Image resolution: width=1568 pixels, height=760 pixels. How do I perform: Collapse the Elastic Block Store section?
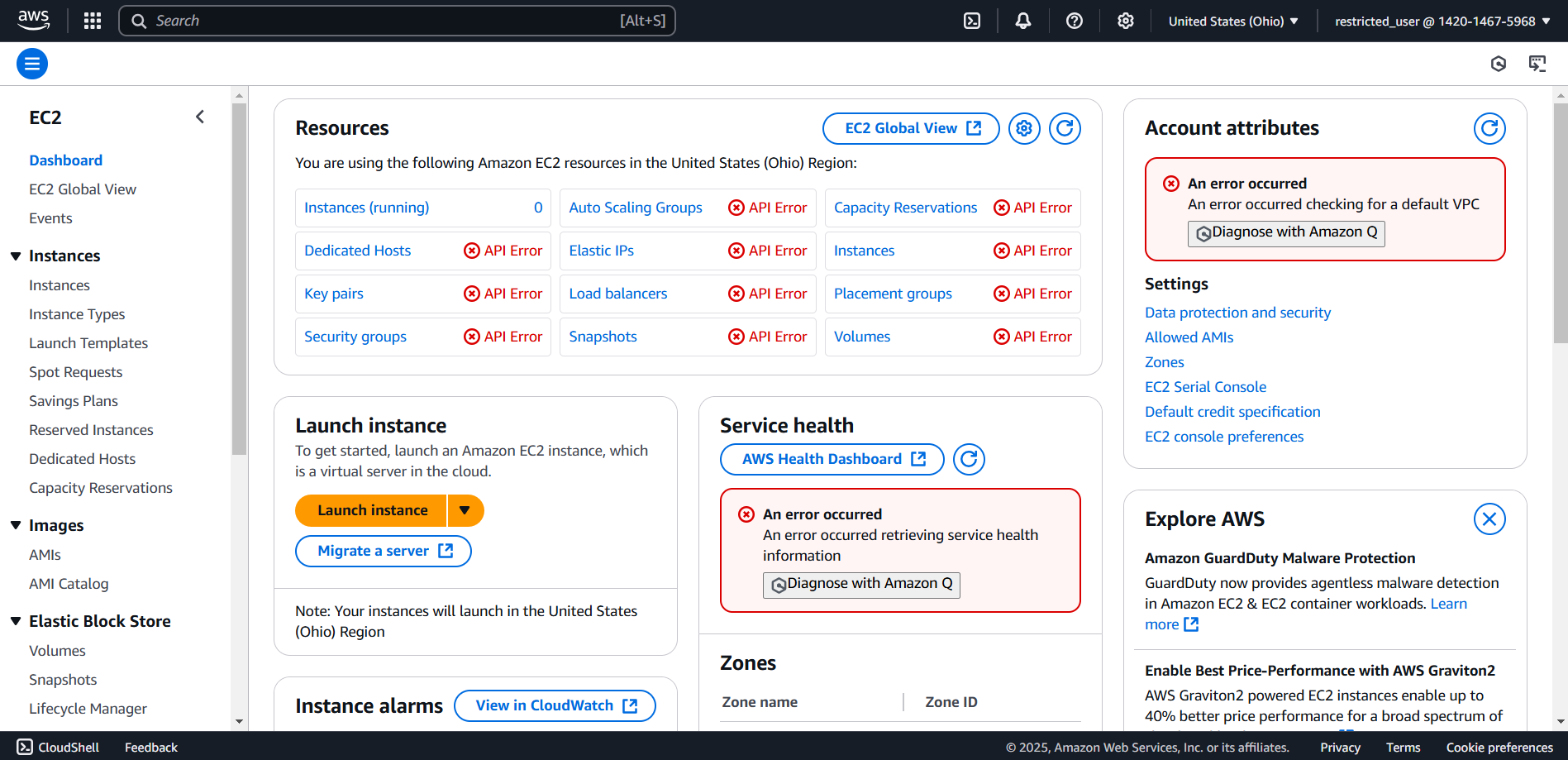tap(16, 621)
